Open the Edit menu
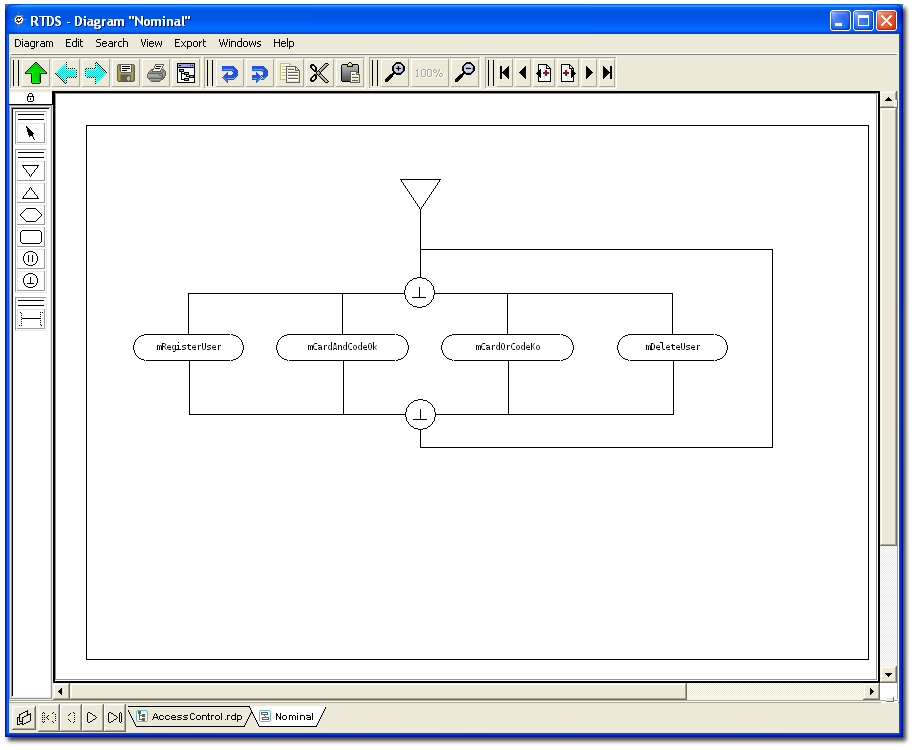Viewport: 920px width, 750px height. point(74,43)
